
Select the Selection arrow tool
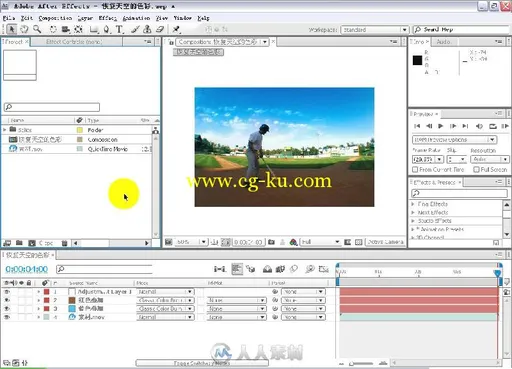pos(12,29)
